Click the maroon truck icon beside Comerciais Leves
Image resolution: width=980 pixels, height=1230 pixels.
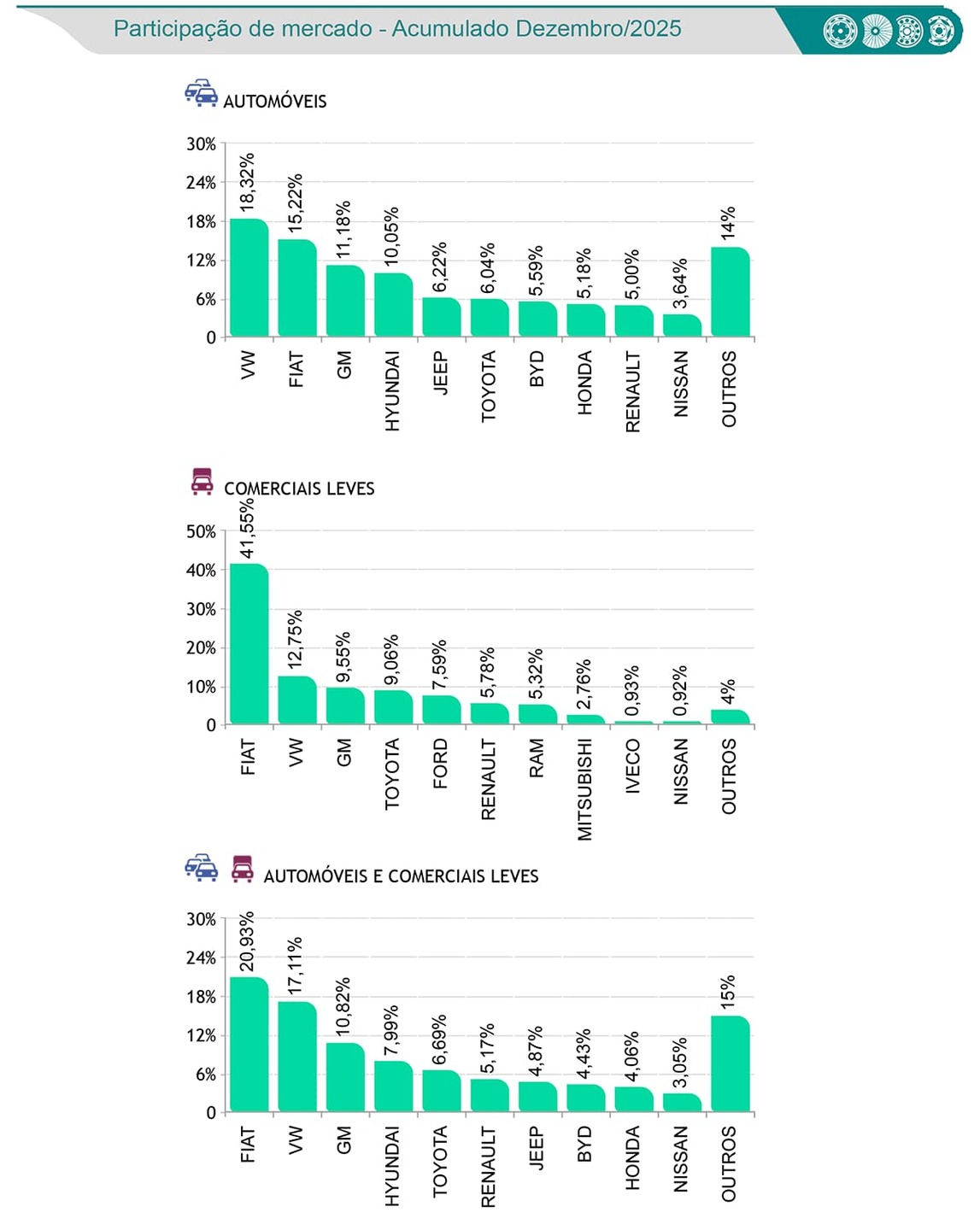click(202, 482)
